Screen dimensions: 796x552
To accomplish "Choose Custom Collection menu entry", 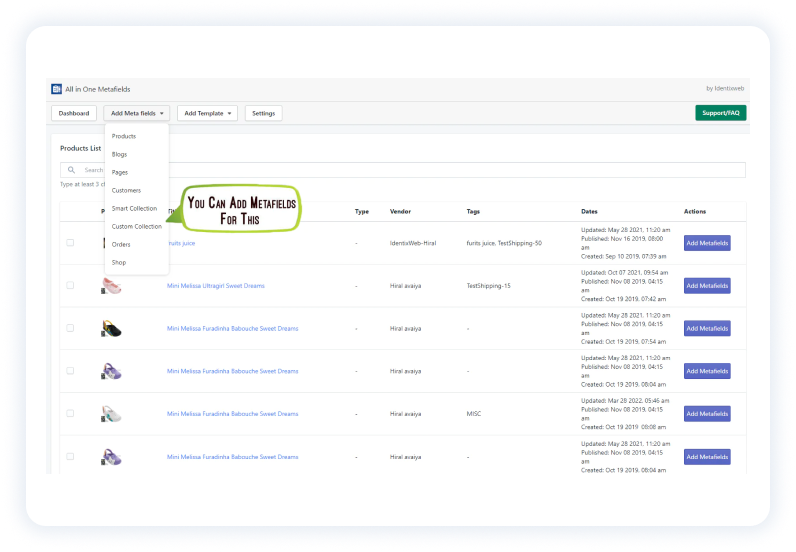I will 137,226.
